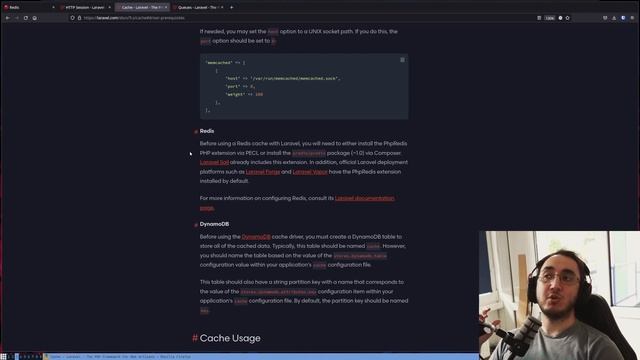Click the DynamoDB heading anchor
This screenshot has width=640, height=360.
(x=196, y=224)
